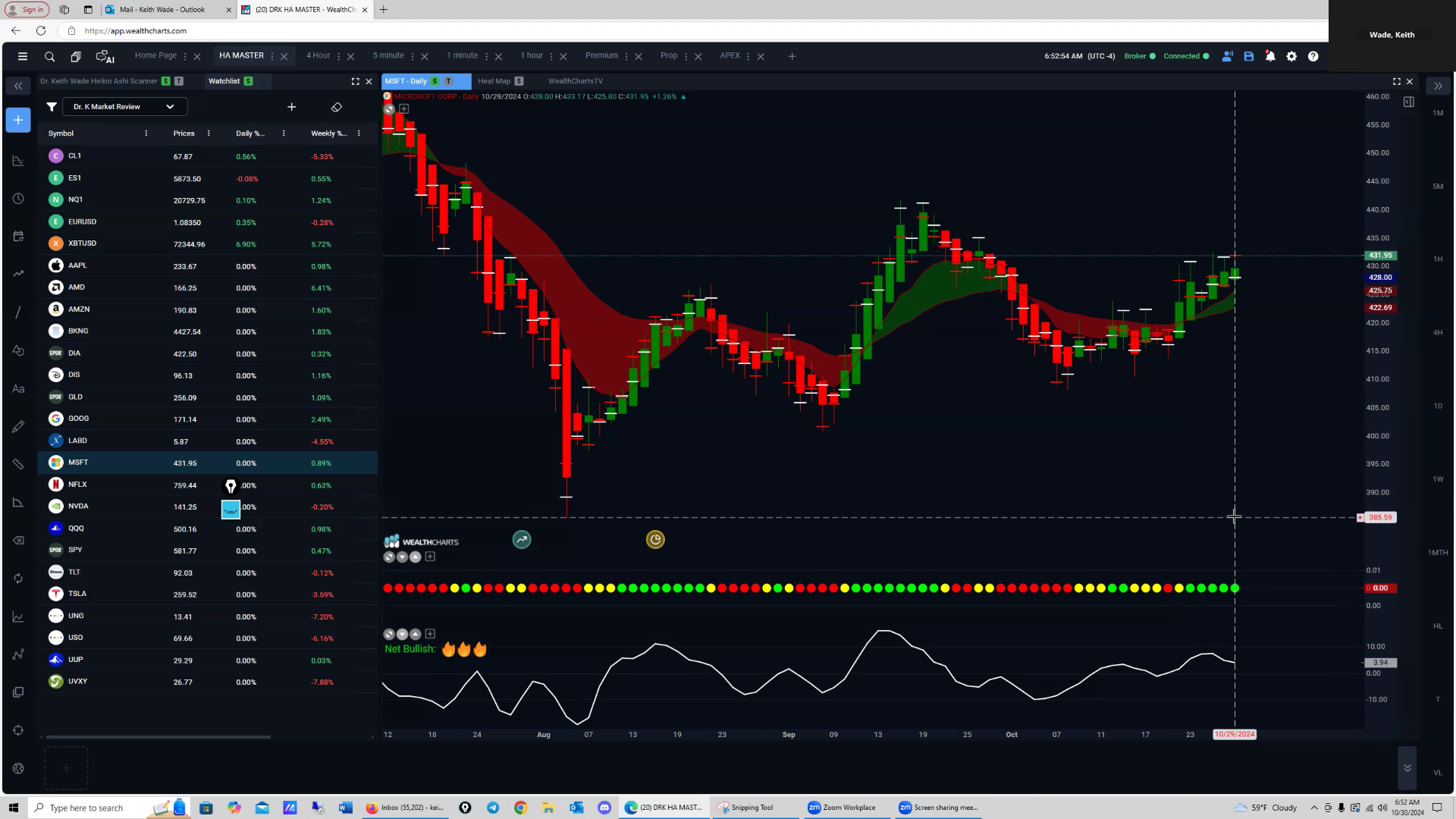This screenshot has height=819, width=1456.
Task: Move dots indicator pane down arrow
Action: point(402,557)
